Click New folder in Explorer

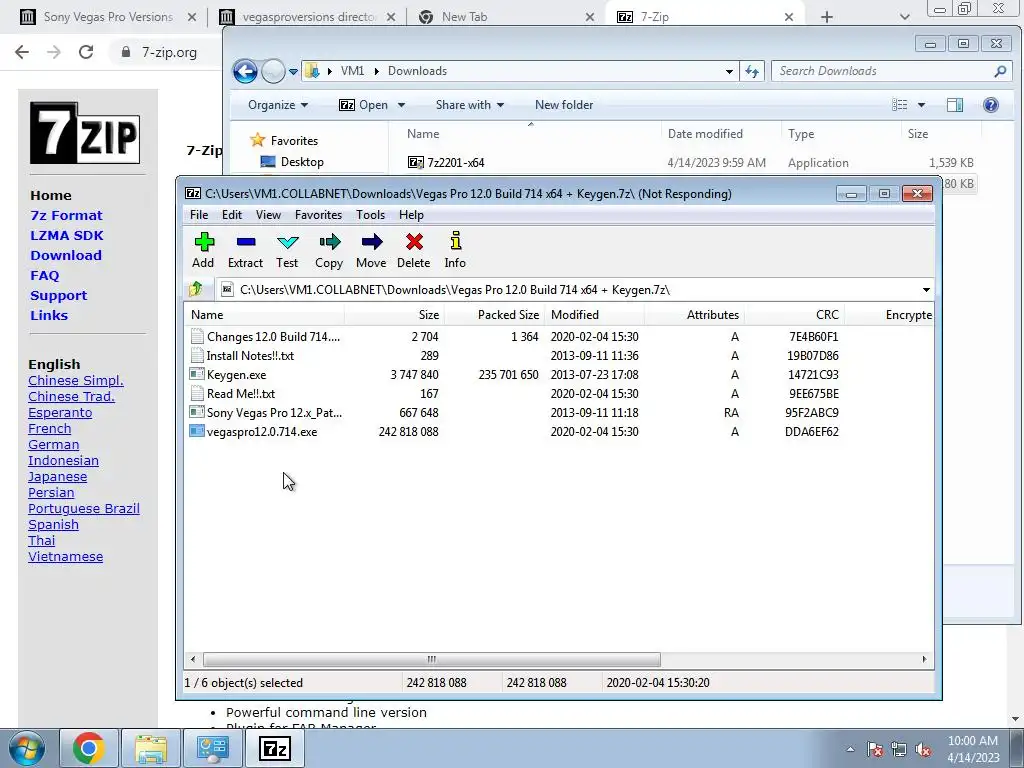coord(564,104)
